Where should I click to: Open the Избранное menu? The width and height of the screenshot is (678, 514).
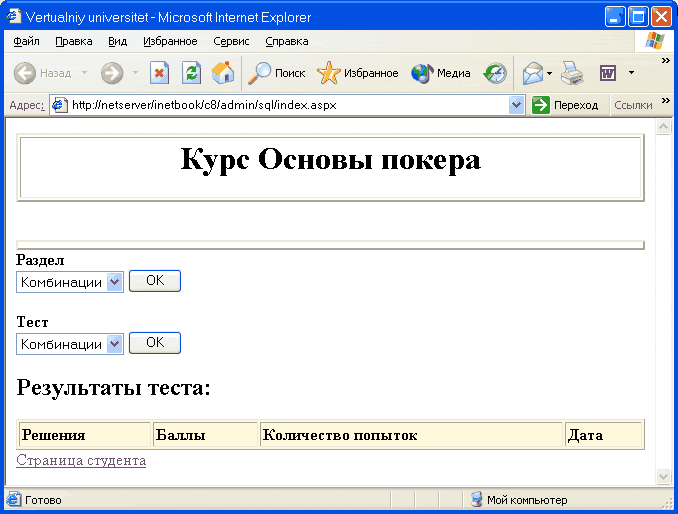(x=170, y=41)
